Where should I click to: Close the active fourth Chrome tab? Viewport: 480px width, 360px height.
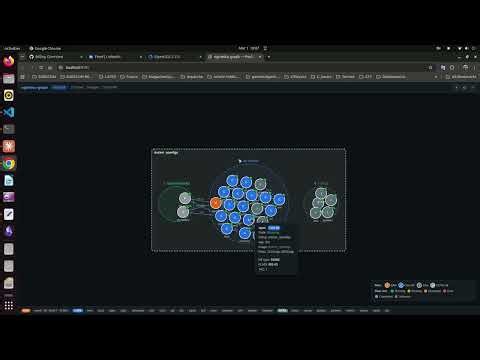coord(260,57)
